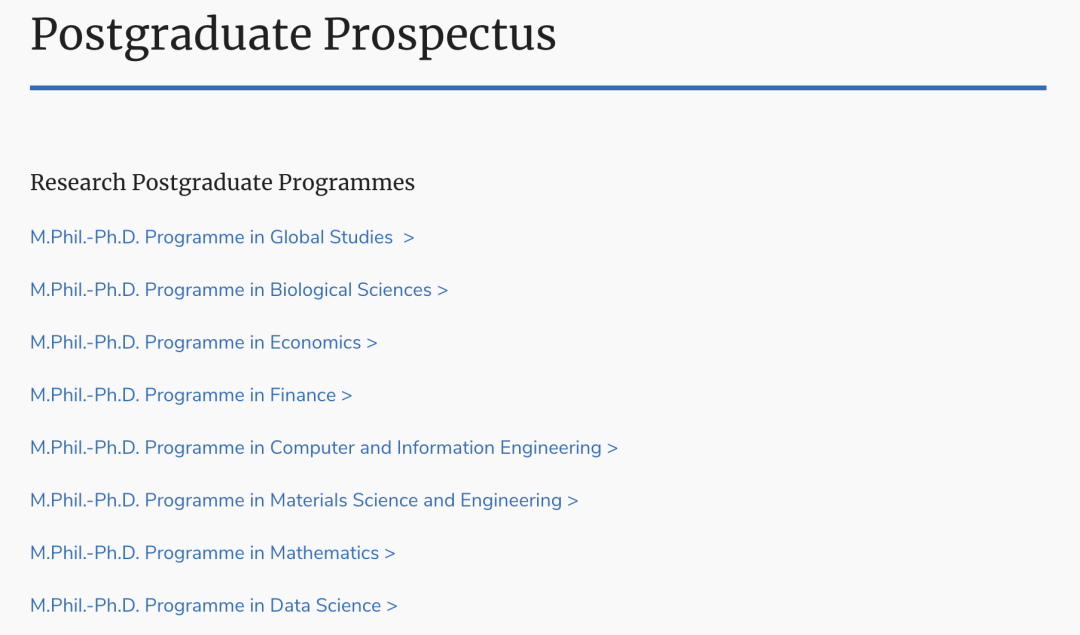This screenshot has height=635, width=1080.
Task: Click the word Prospectus in the page title
Action: pyautogui.click(x=439, y=36)
